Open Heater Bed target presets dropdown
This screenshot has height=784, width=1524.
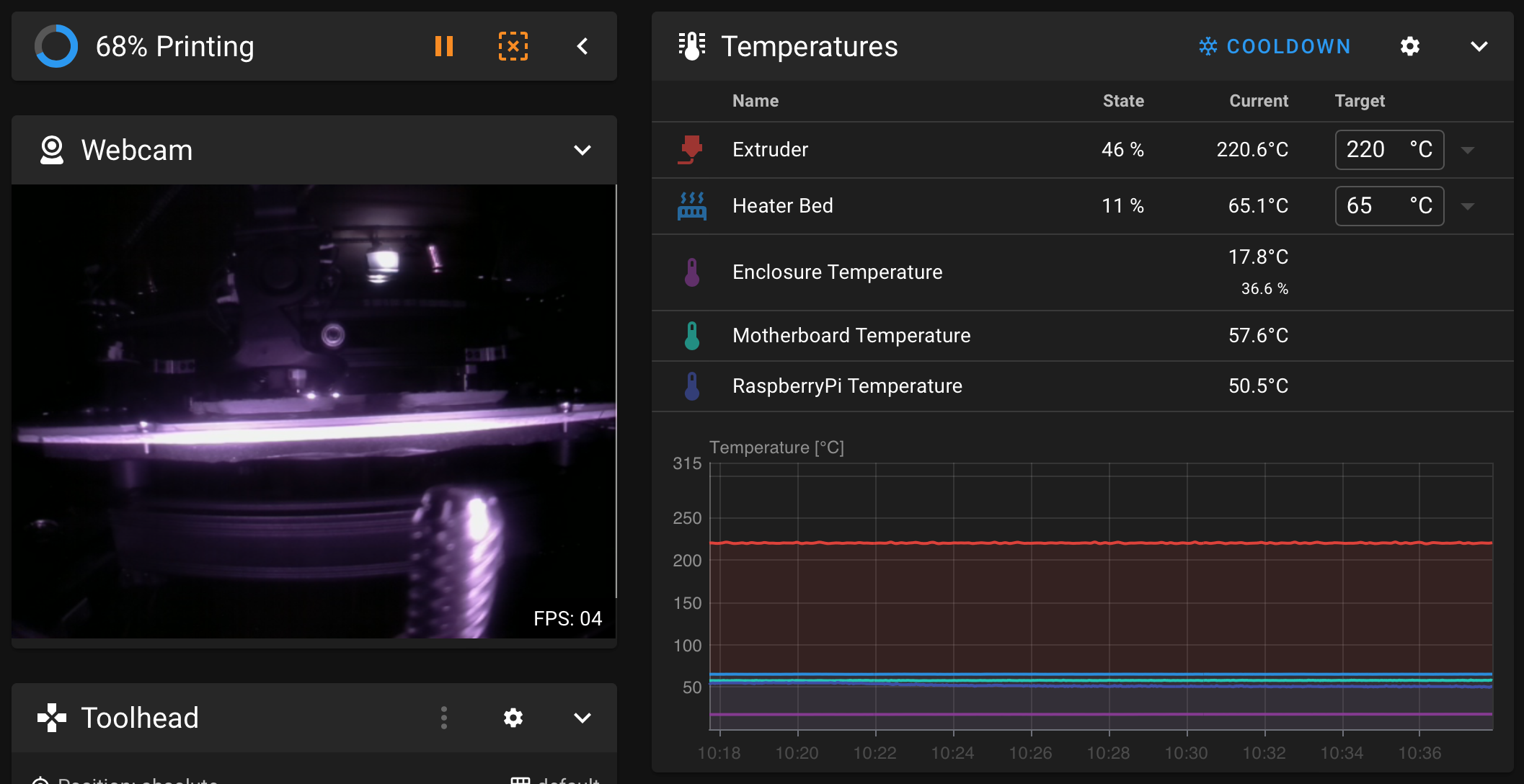point(1467,207)
